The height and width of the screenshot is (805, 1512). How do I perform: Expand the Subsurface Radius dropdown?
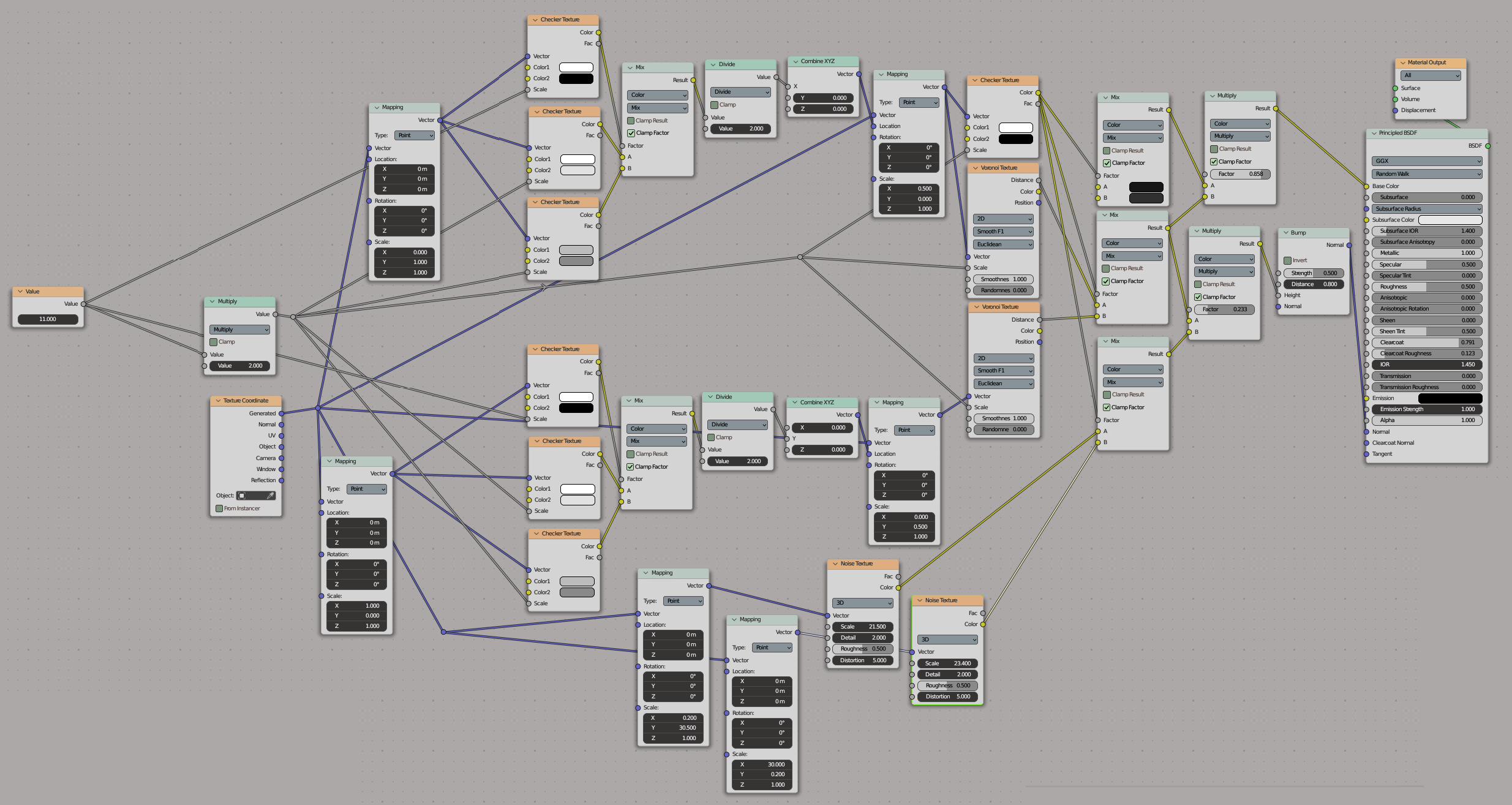coord(1426,209)
